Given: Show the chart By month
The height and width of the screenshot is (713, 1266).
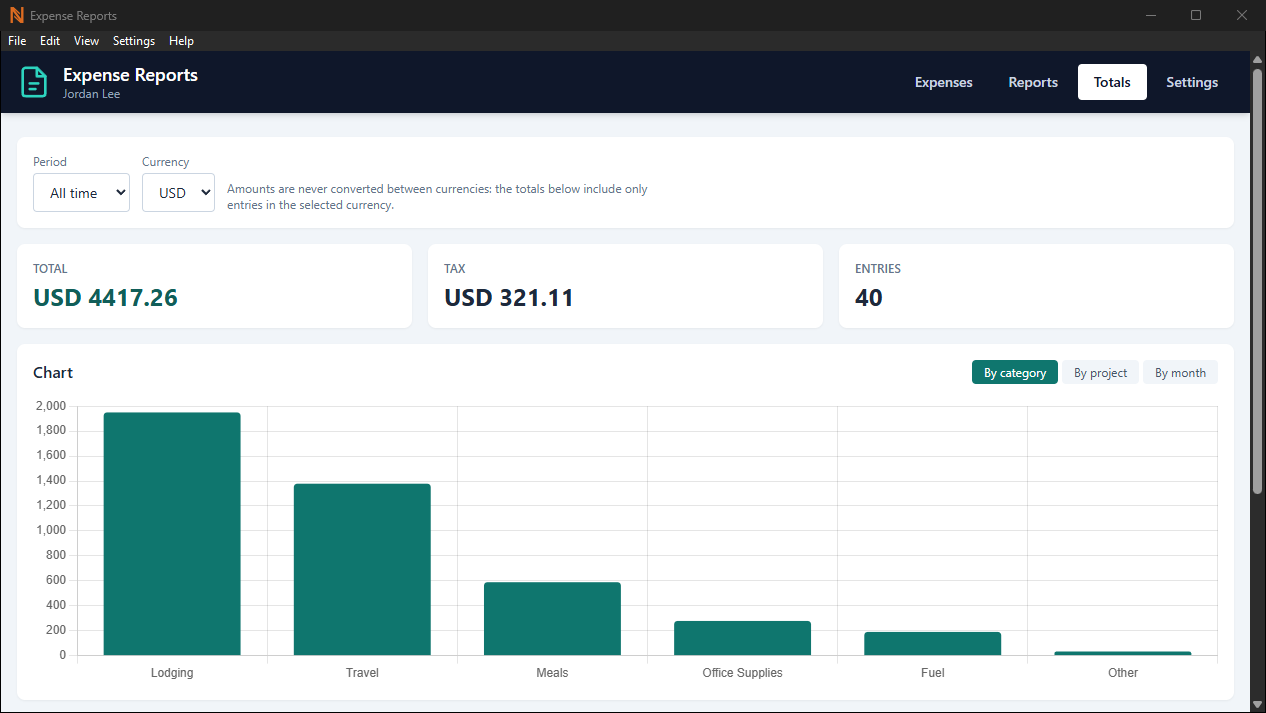Looking at the screenshot, I should click(1180, 372).
